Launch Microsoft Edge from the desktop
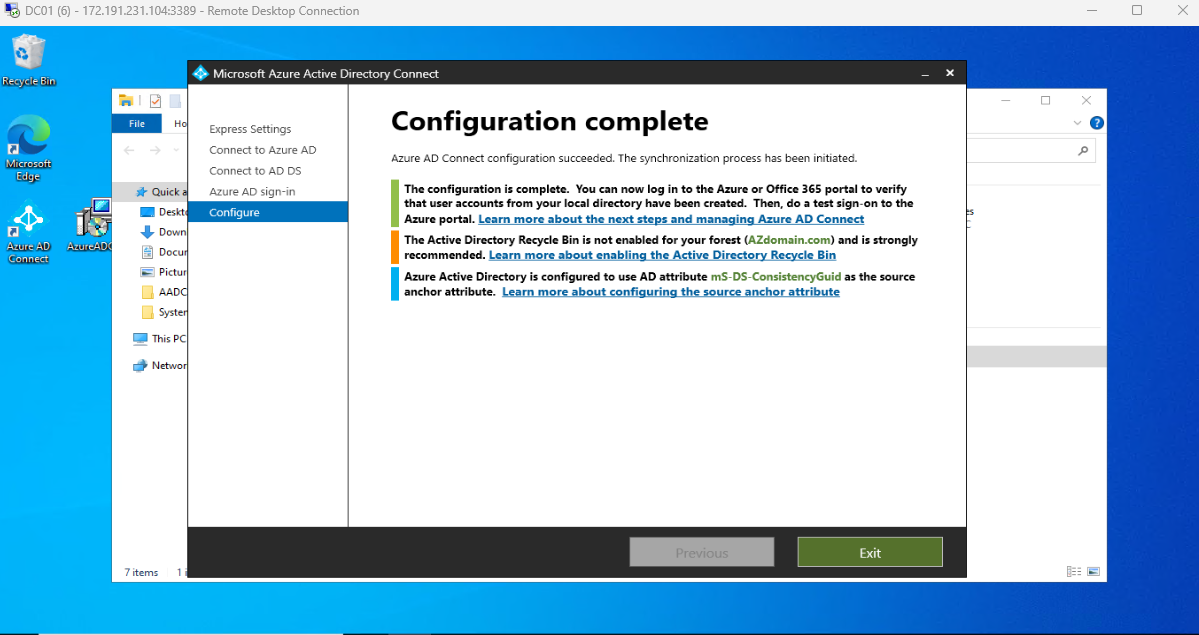This screenshot has width=1199, height=635. [28, 148]
